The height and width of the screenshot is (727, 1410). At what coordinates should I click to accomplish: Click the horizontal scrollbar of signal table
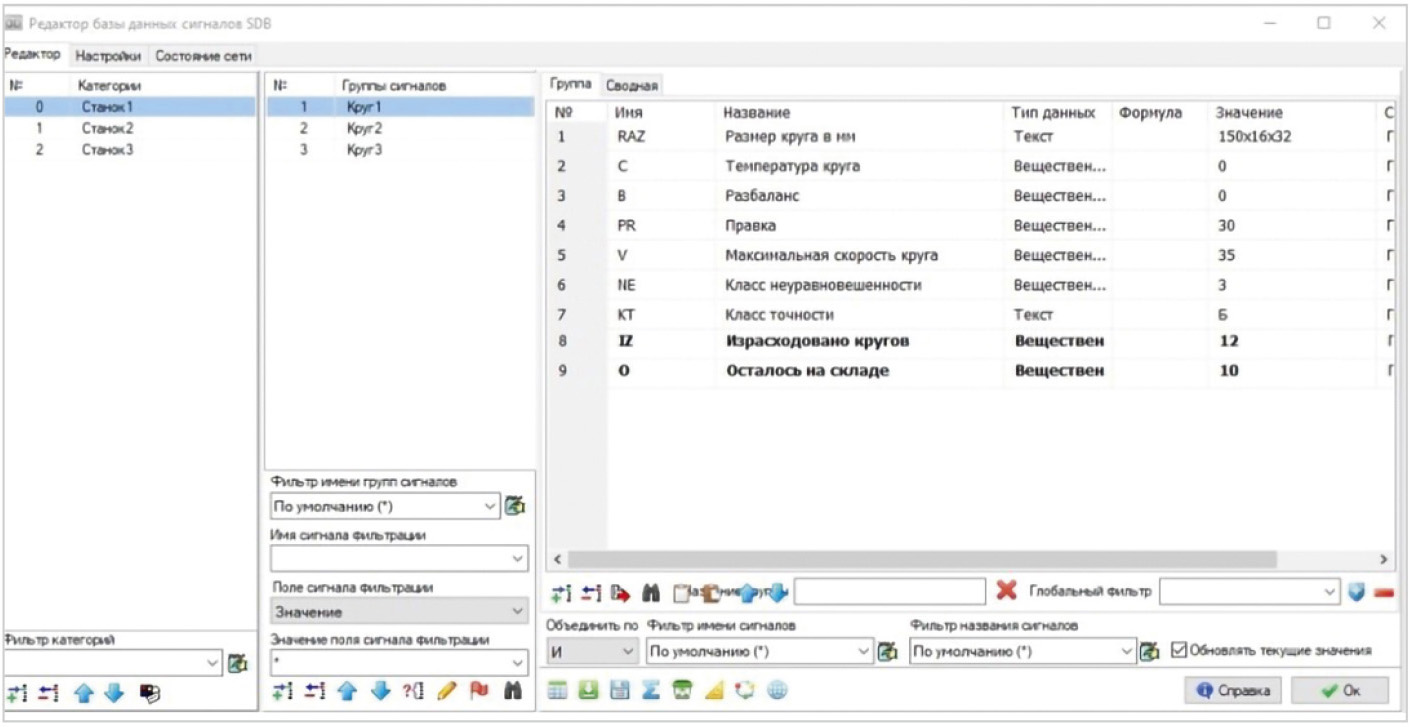[920, 559]
